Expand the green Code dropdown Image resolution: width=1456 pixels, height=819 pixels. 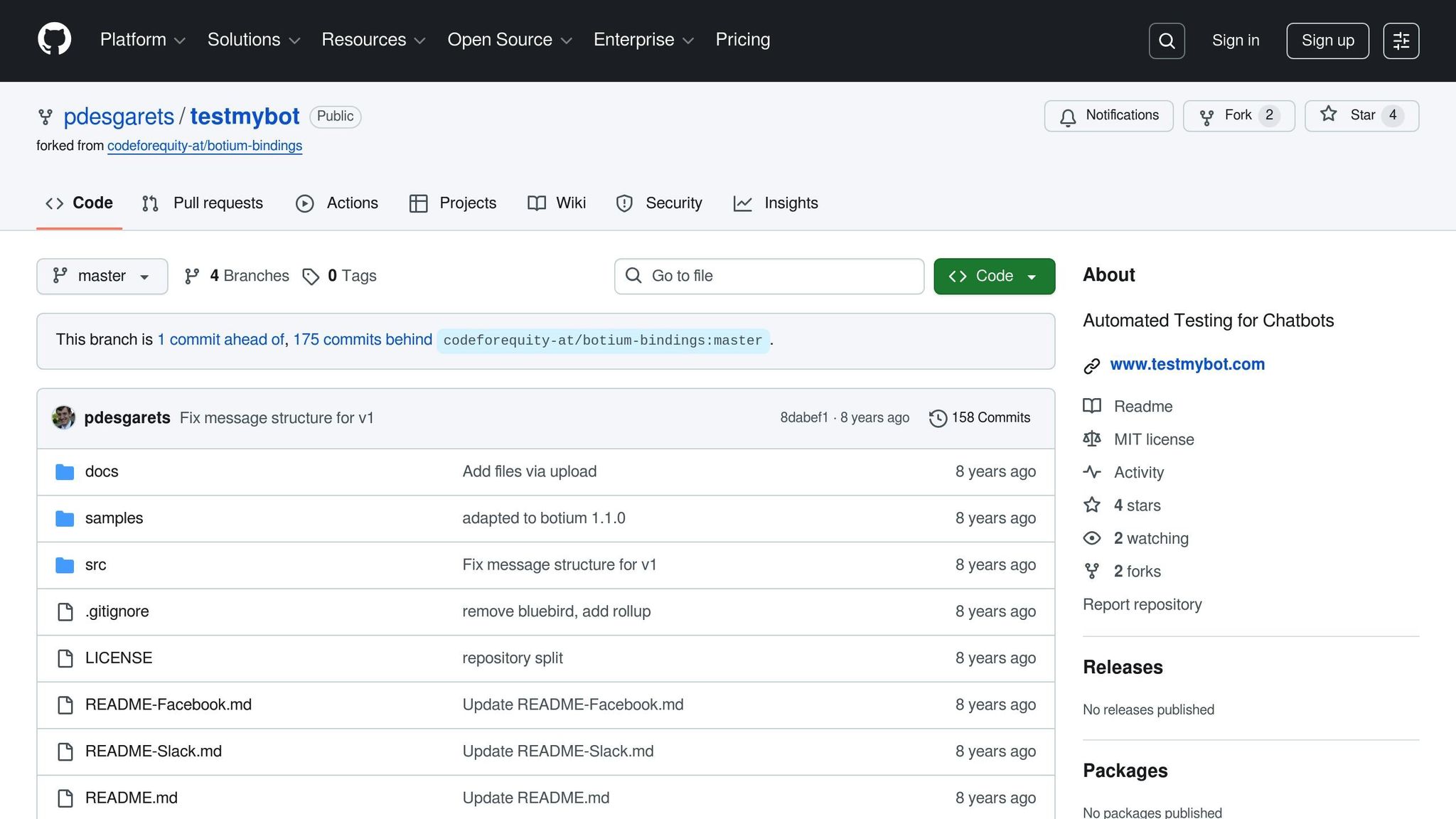click(994, 276)
